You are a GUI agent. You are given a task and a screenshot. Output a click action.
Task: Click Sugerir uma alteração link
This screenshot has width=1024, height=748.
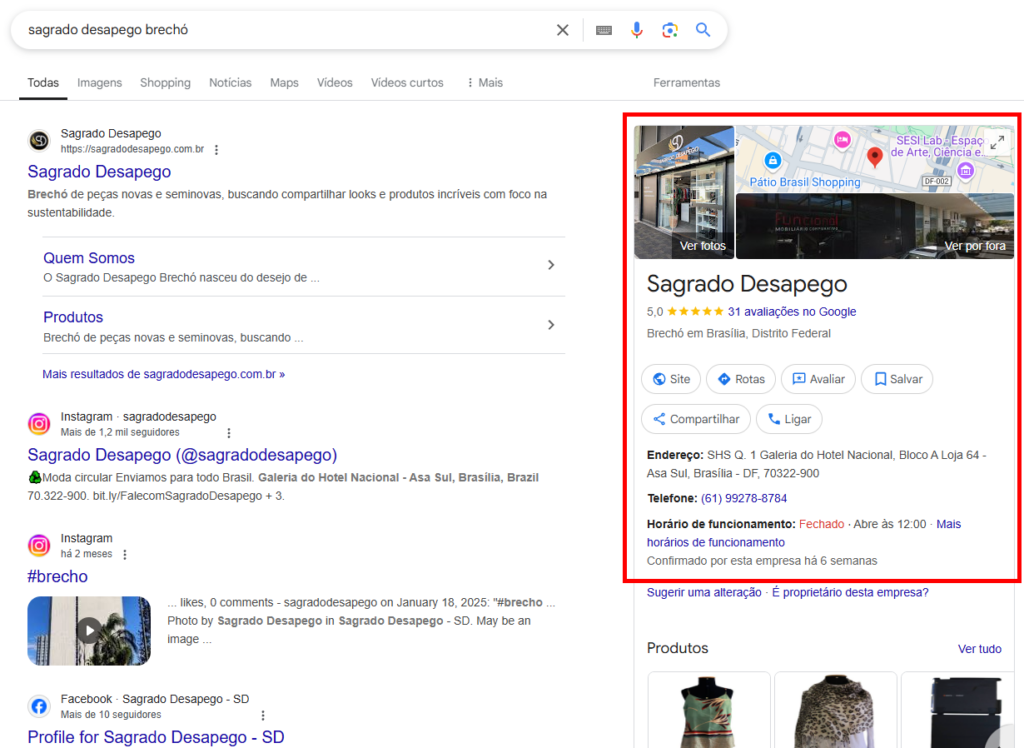coord(704,593)
